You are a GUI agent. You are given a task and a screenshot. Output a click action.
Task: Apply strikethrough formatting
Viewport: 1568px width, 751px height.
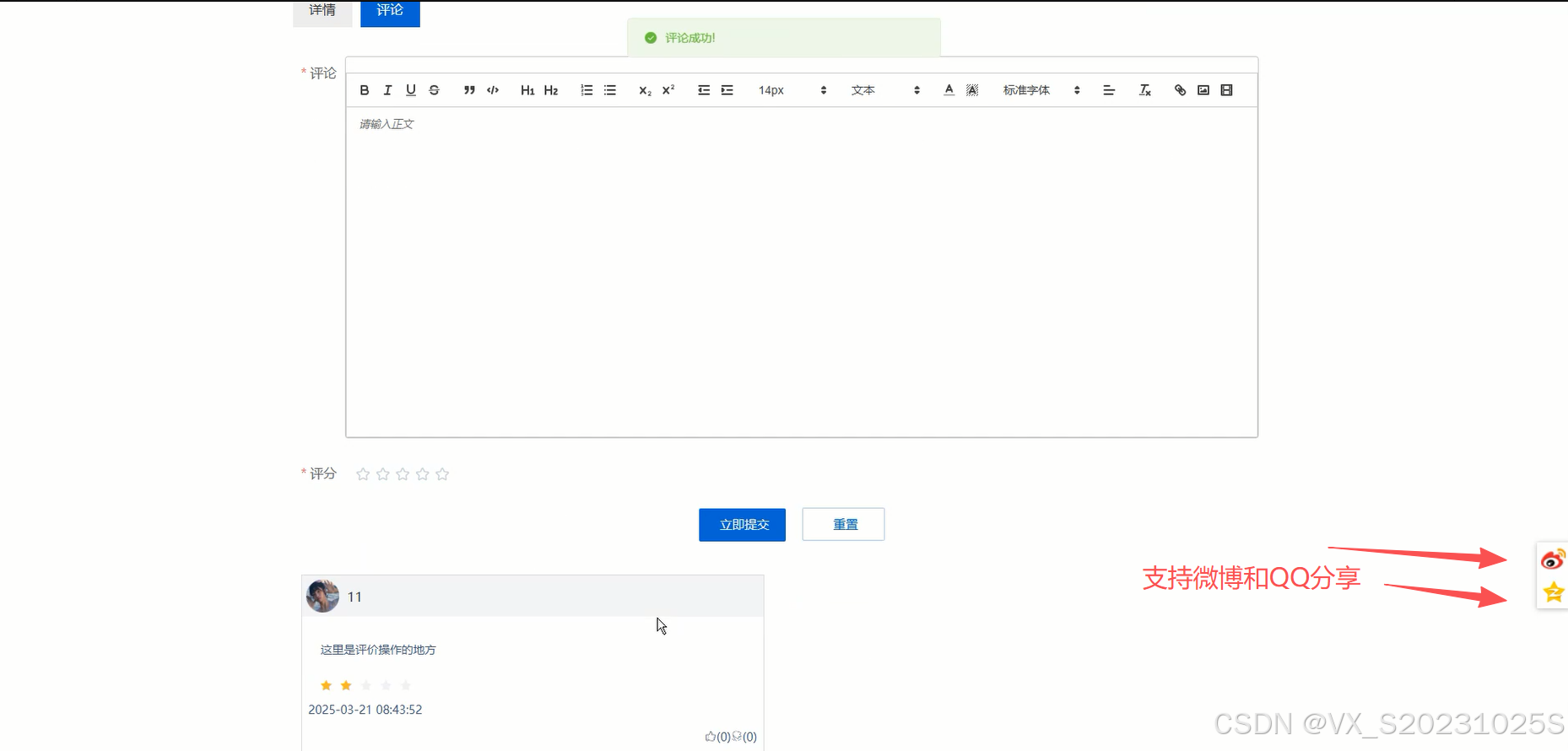point(434,90)
